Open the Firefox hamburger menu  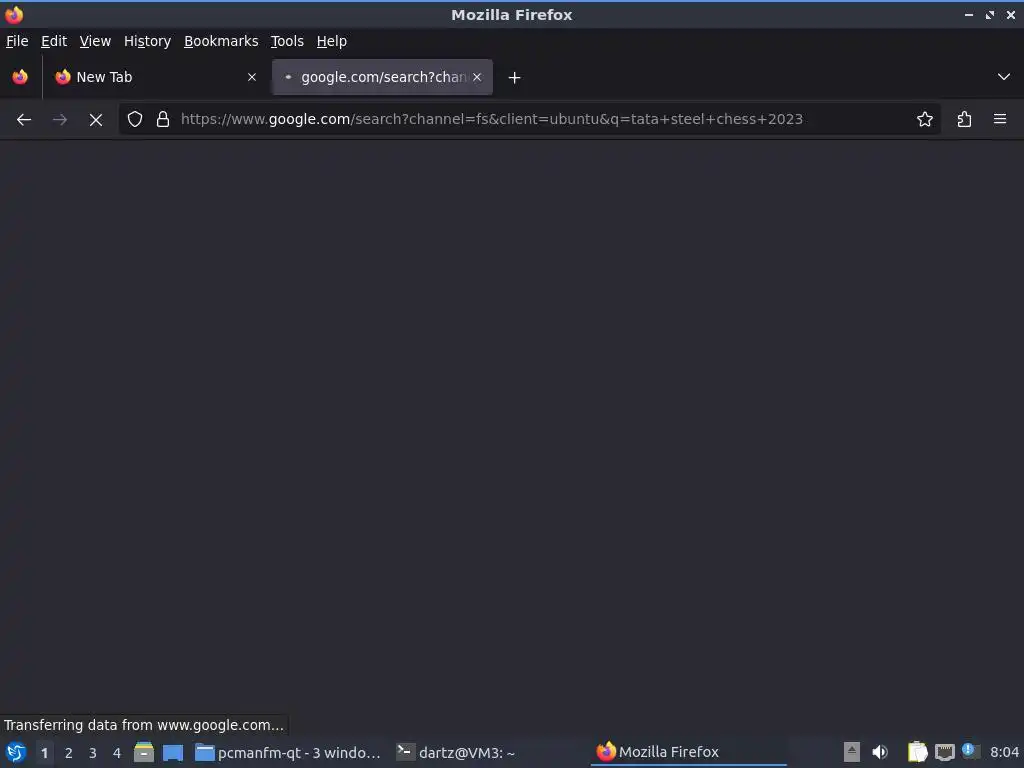(x=1000, y=120)
